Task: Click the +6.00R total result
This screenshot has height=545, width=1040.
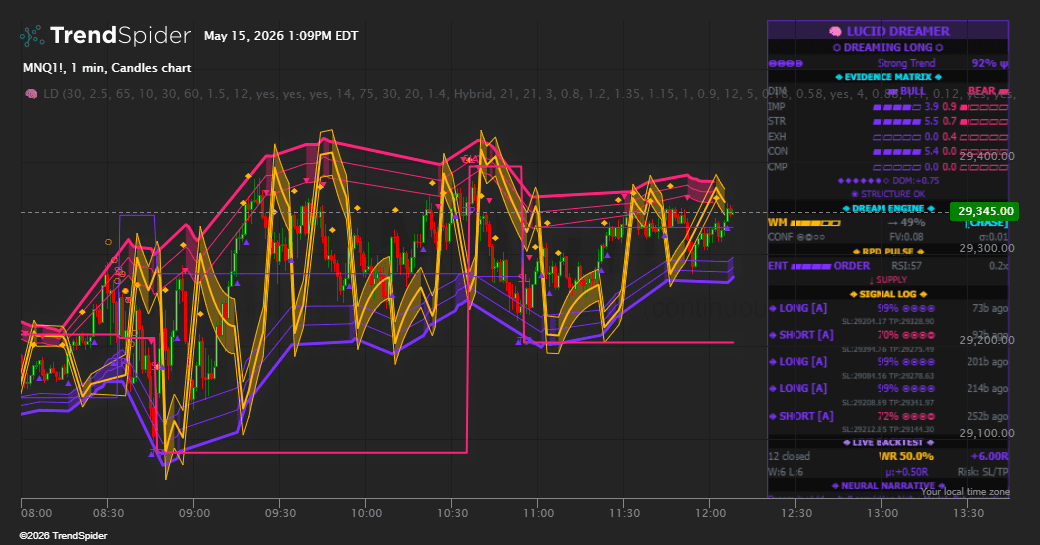Action: point(990,456)
